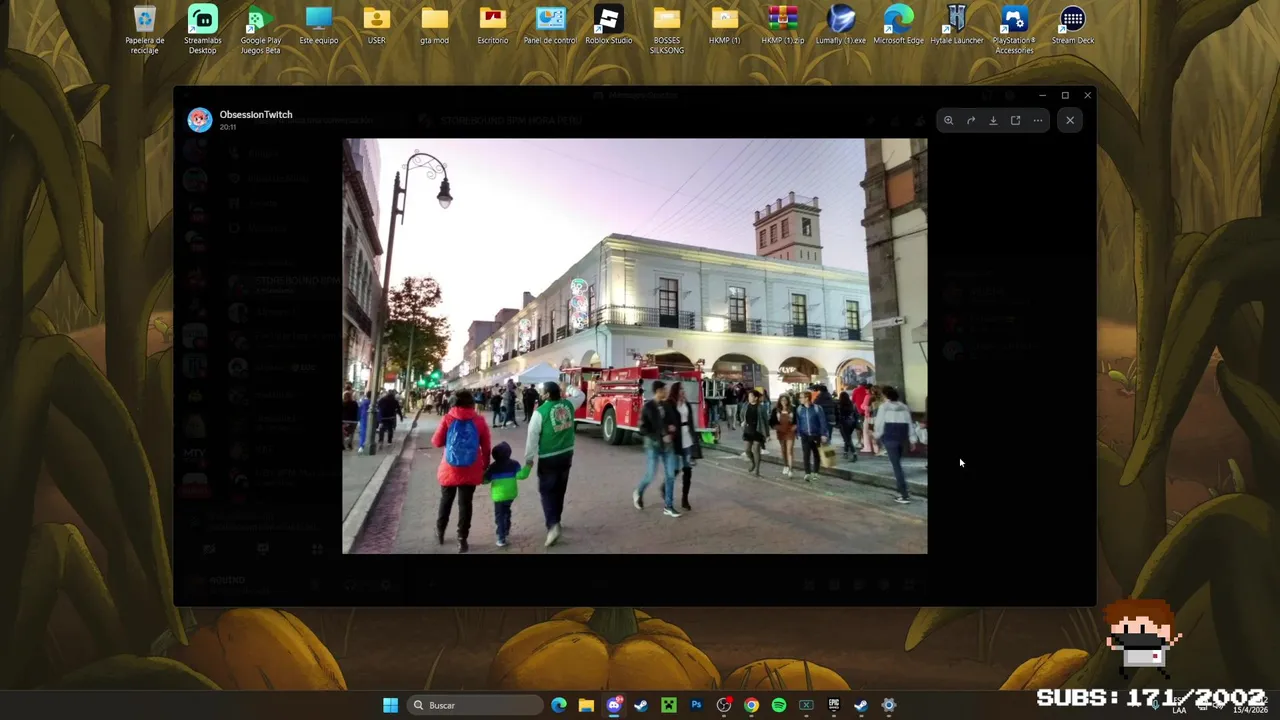Select the Stream Deck shortcut
The height and width of the screenshot is (720, 1280).
[x=1073, y=26]
